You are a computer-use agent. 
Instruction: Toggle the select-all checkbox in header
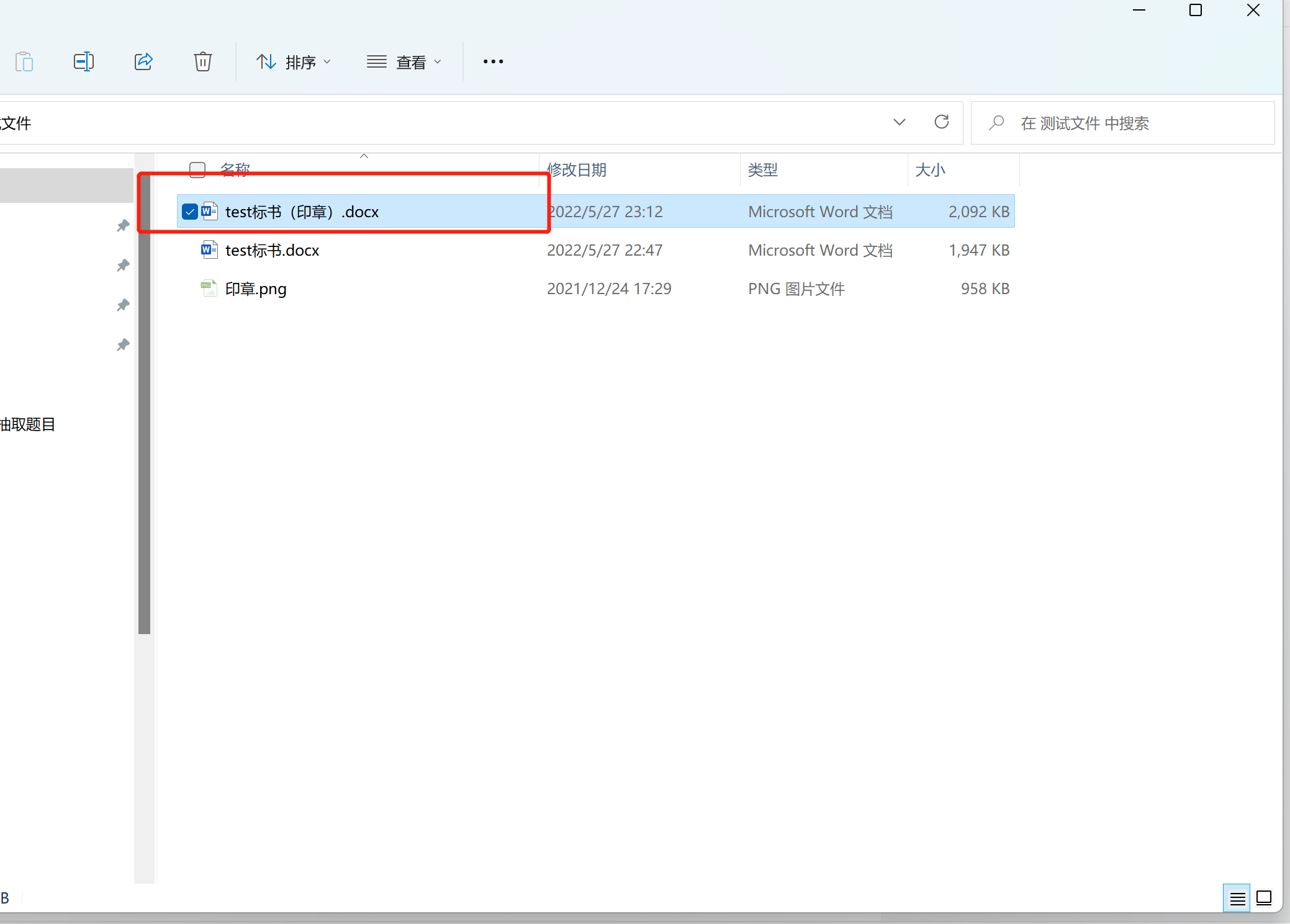click(197, 169)
